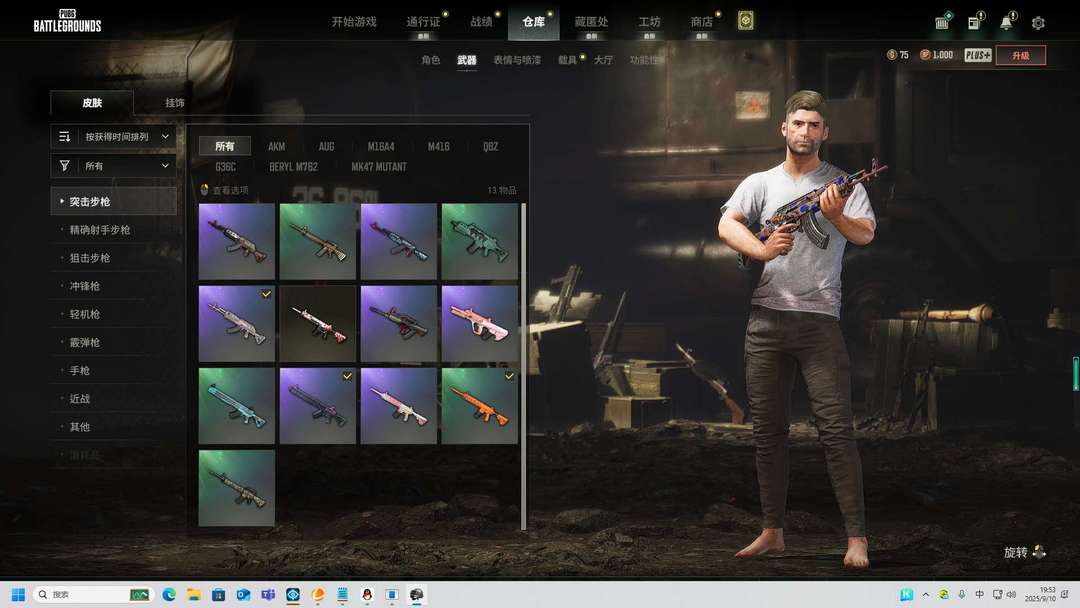Filter weapon skins by M416
This screenshot has width=1080, height=608.
click(x=439, y=146)
